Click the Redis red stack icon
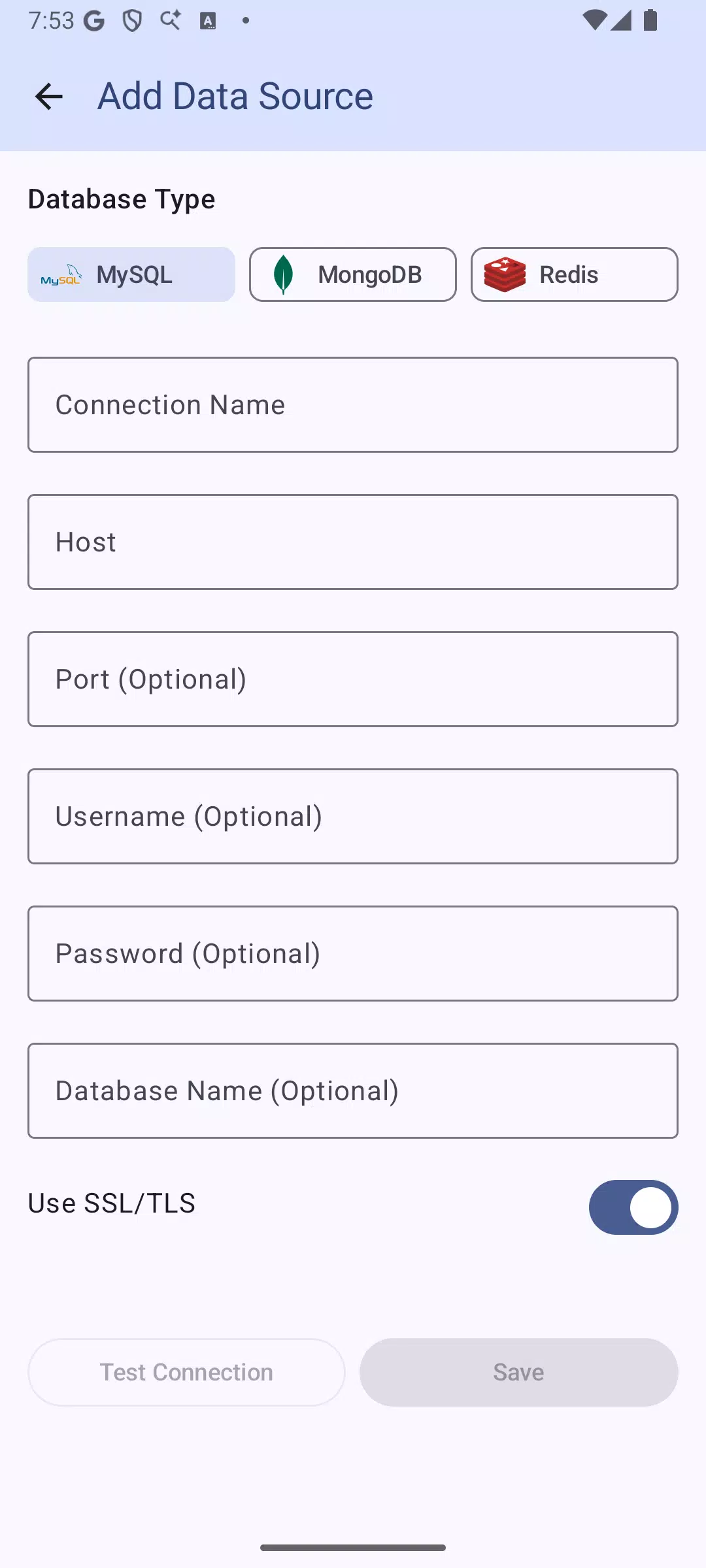Screen dimensions: 706x1568 505,274
